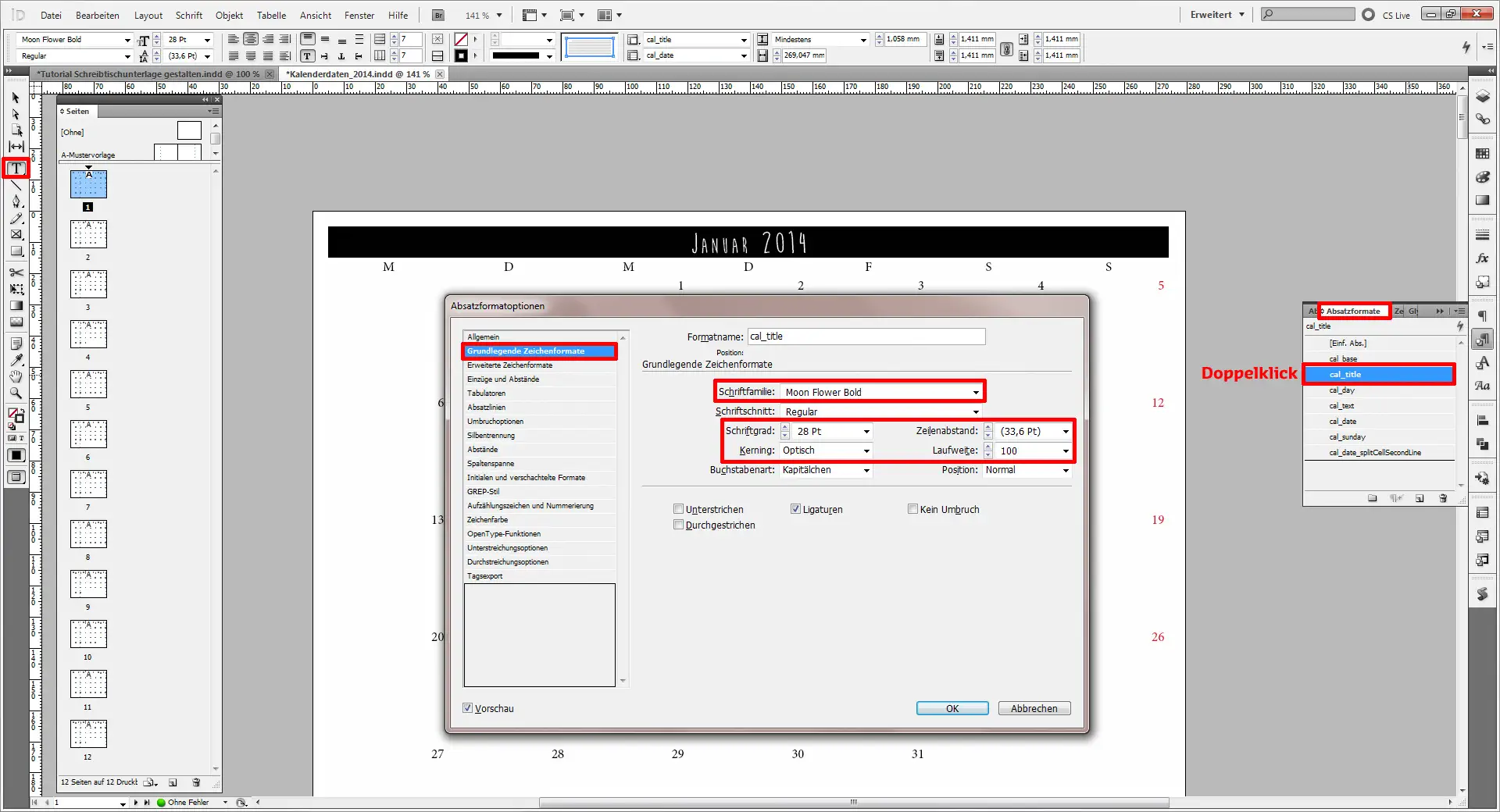Image resolution: width=1500 pixels, height=812 pixels.
Task: Switch to the Tutorial Schreibtischunterlage document tab
Action: (147, 73)
